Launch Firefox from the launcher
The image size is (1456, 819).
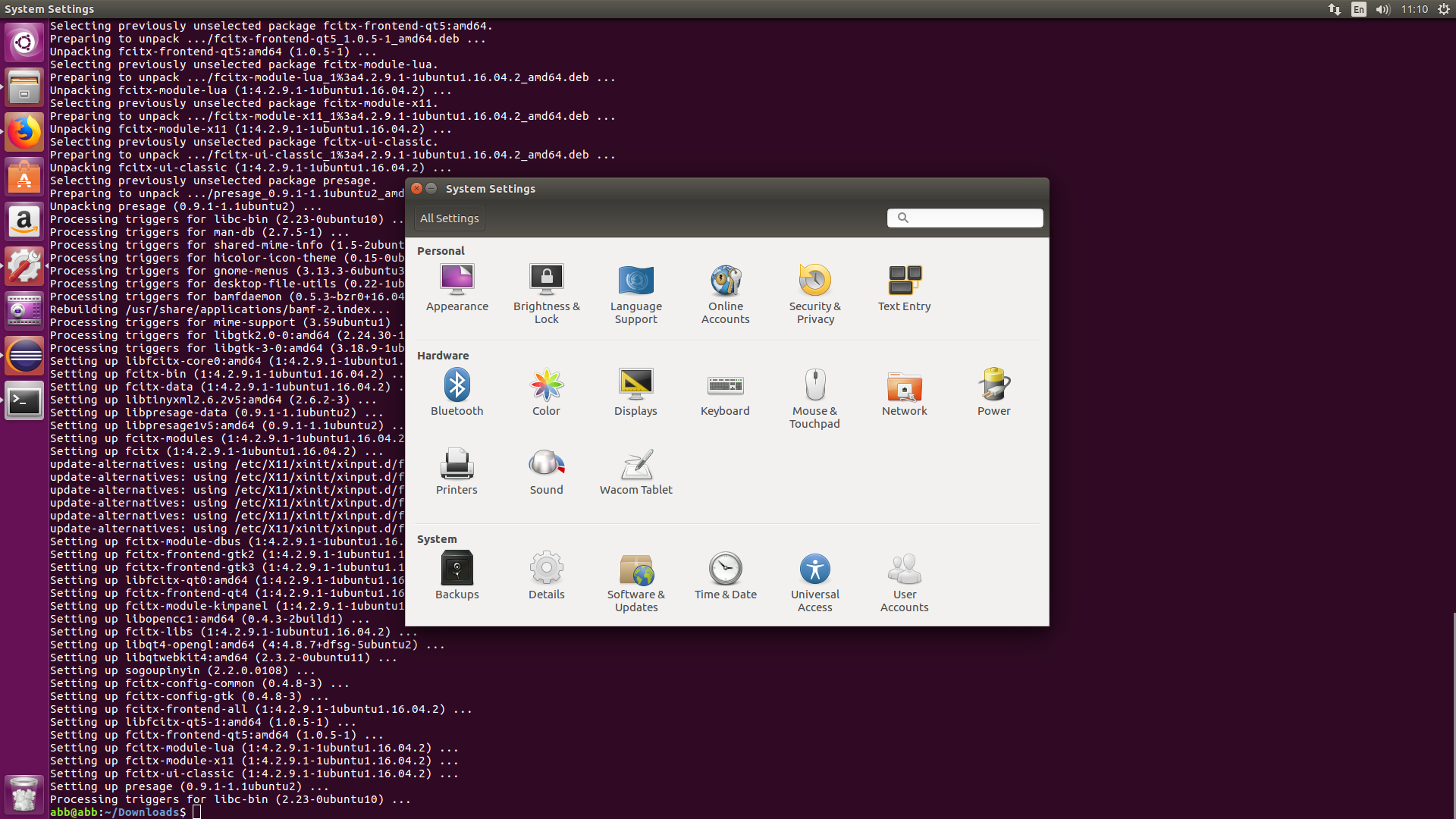pyautogui.click(x=24, y=131)
